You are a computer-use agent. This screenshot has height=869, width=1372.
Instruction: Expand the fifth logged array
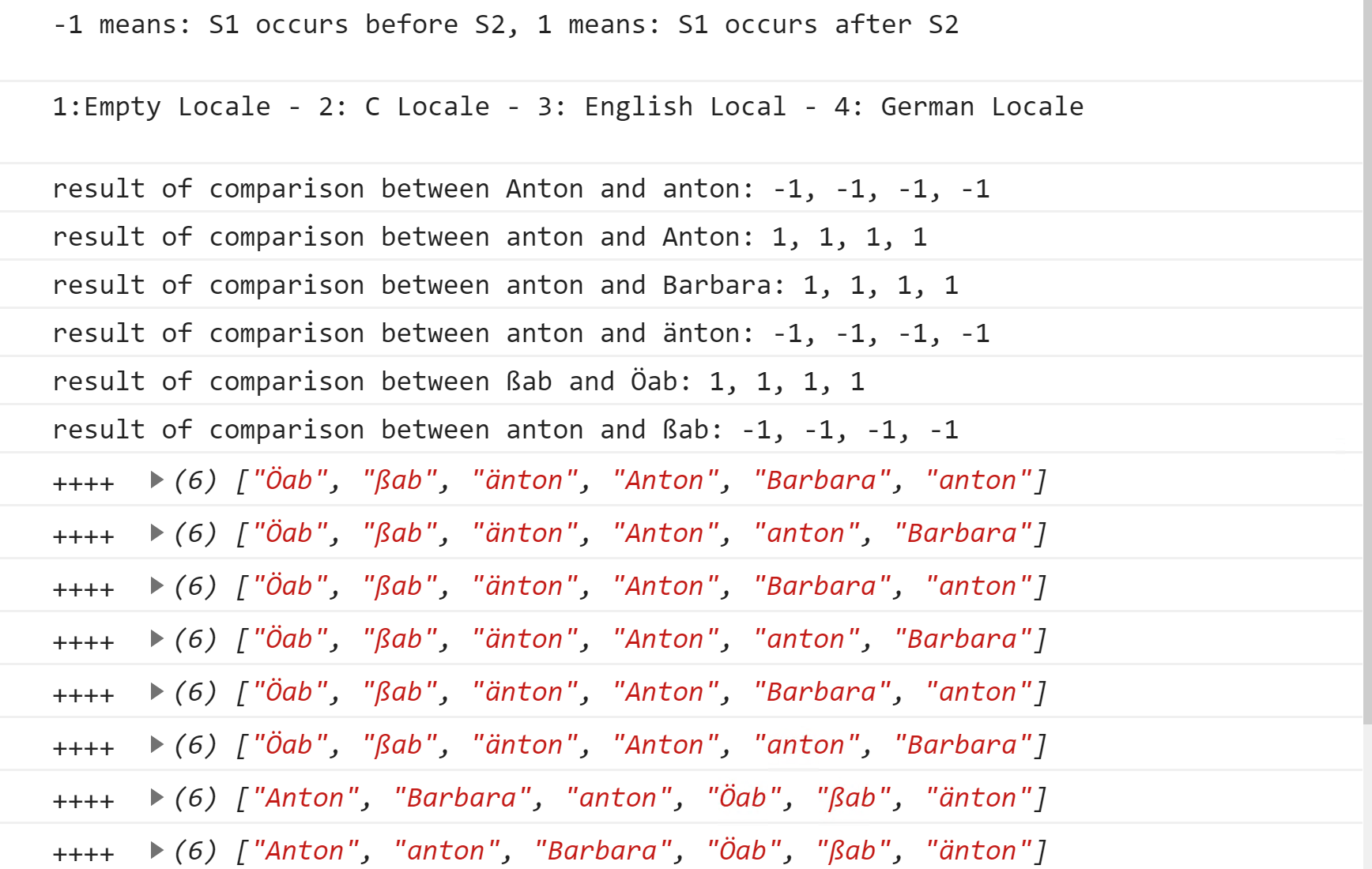(x=156, y=691)
